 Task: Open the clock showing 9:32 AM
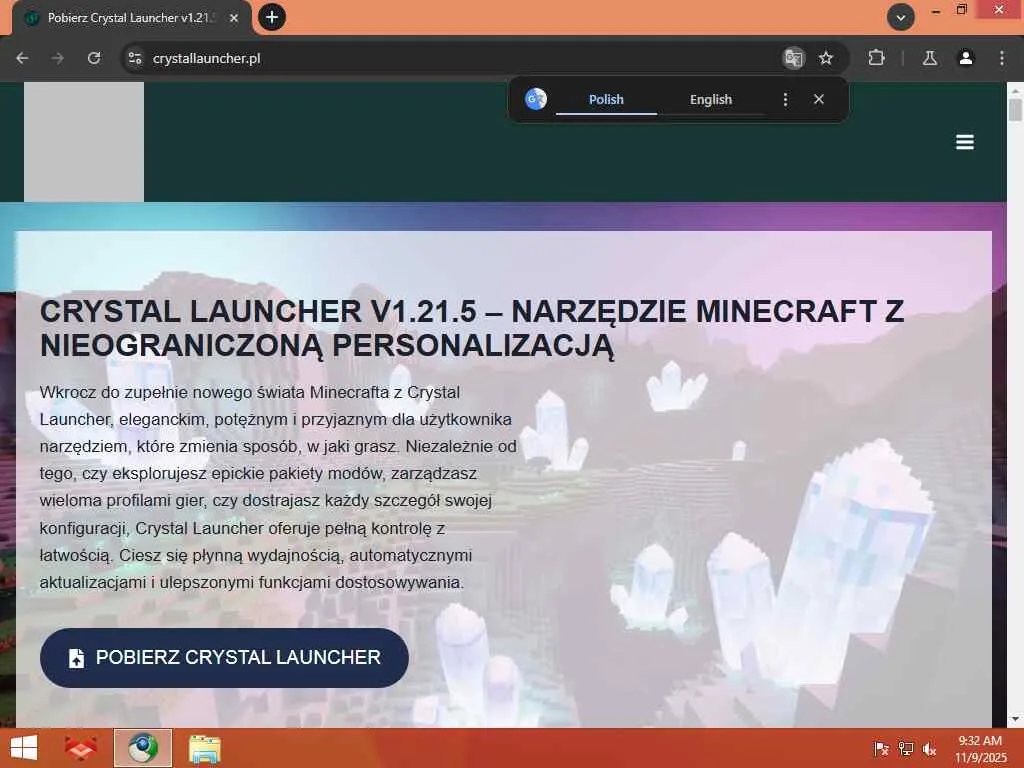pyautogui.click(x=980, y=748)
